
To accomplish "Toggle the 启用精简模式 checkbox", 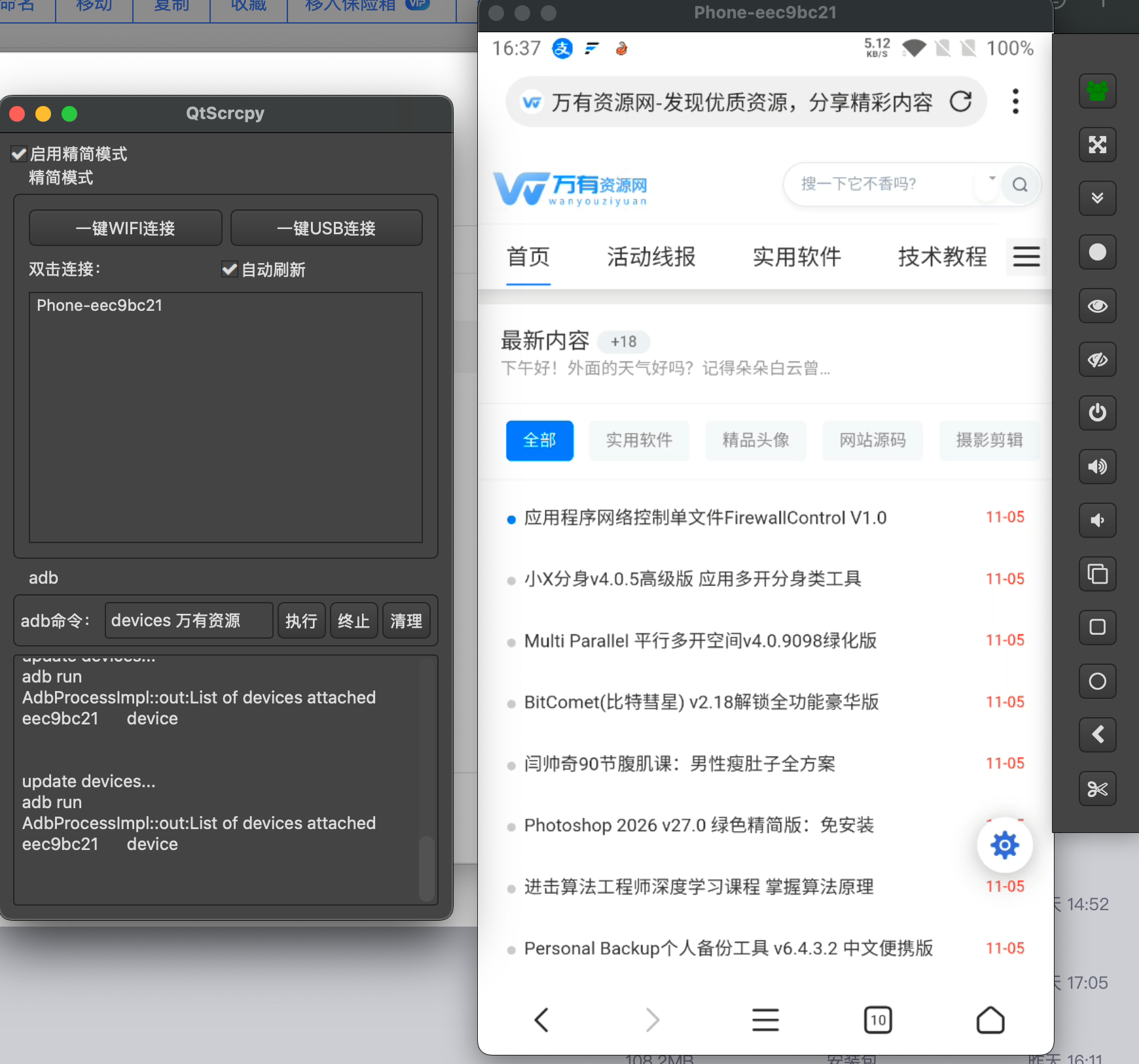I will coord(19,154).
